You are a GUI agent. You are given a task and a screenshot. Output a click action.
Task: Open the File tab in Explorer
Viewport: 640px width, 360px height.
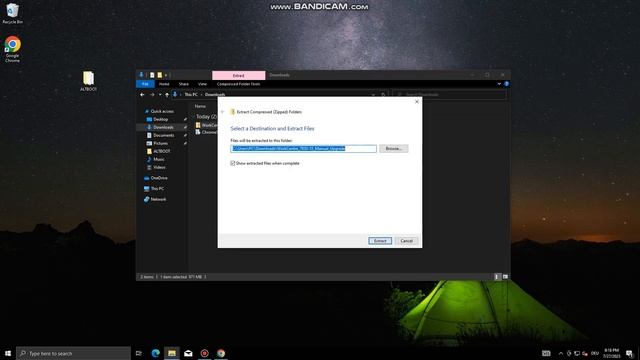pos(145,84)
